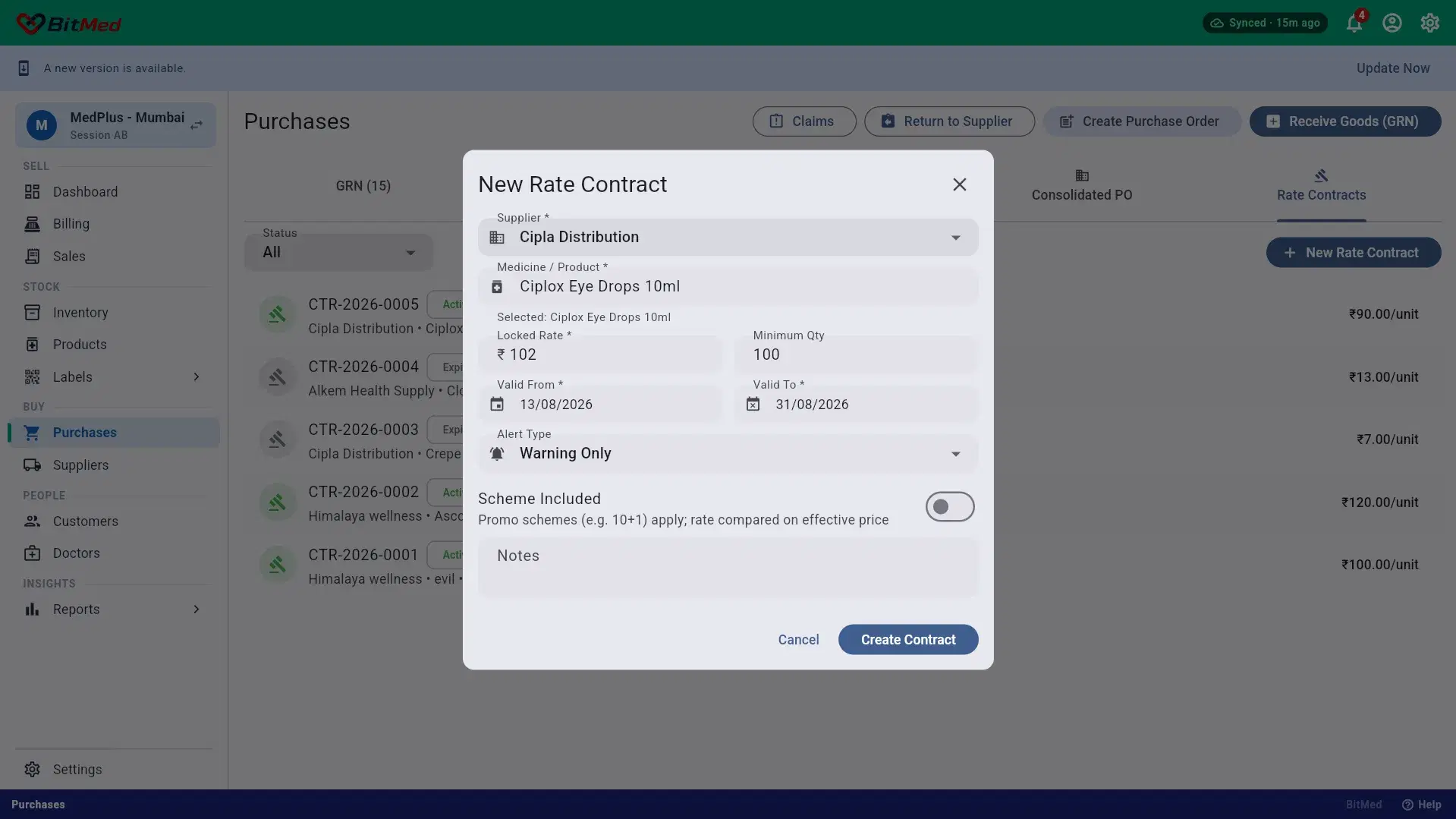
Task: Click the Alert Type bell icon
Action: tap(497, 454)
